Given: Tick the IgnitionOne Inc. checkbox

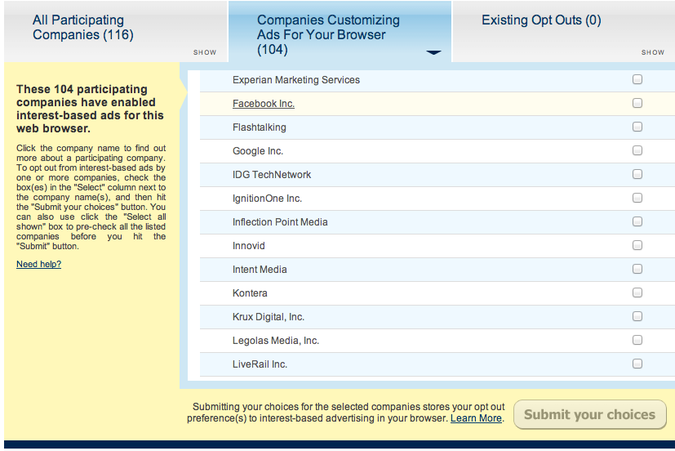Looking at the screenshot, I should (637, 198).
